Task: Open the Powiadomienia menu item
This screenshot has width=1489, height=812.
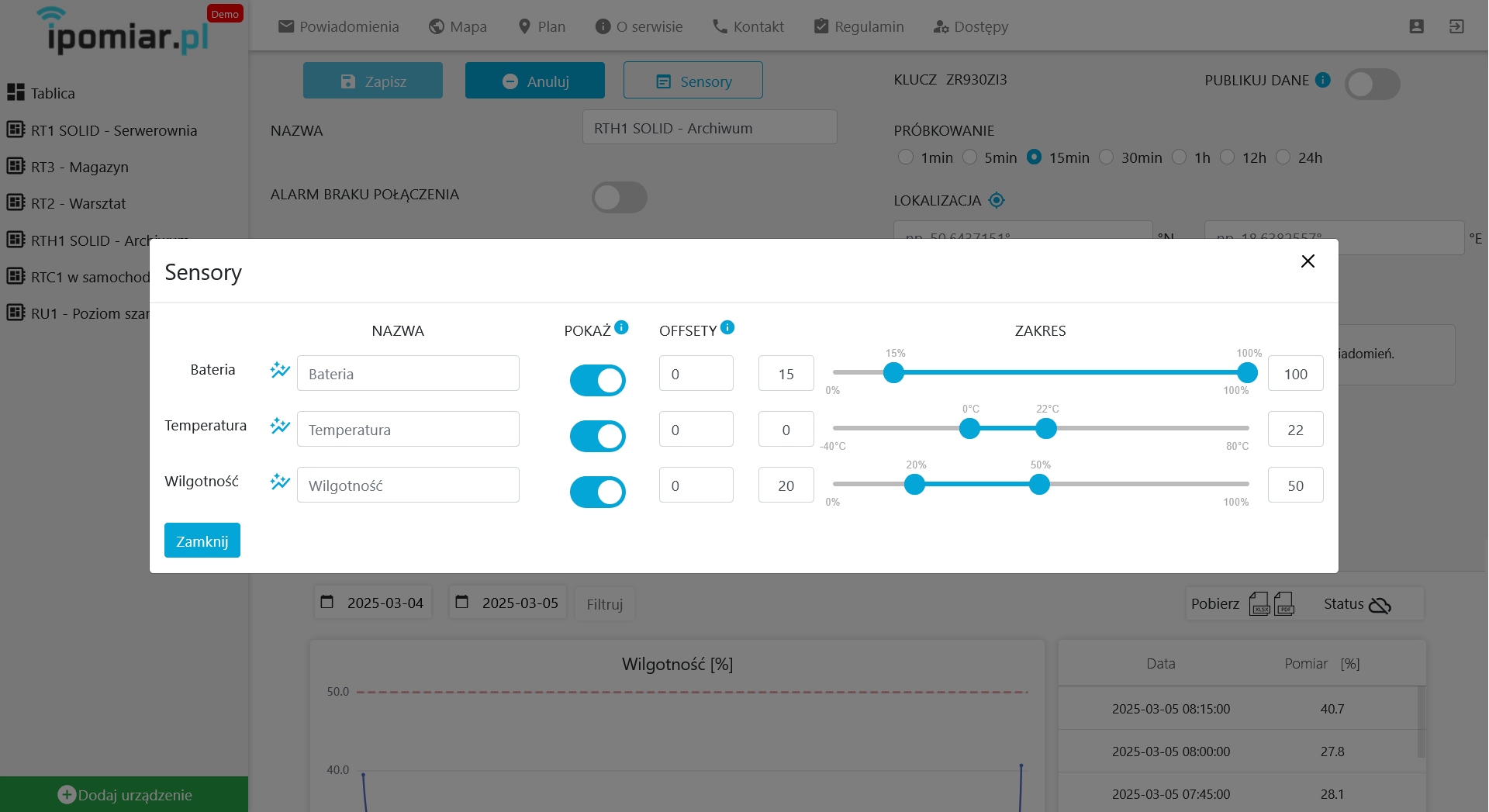Action: coord(338,26)
